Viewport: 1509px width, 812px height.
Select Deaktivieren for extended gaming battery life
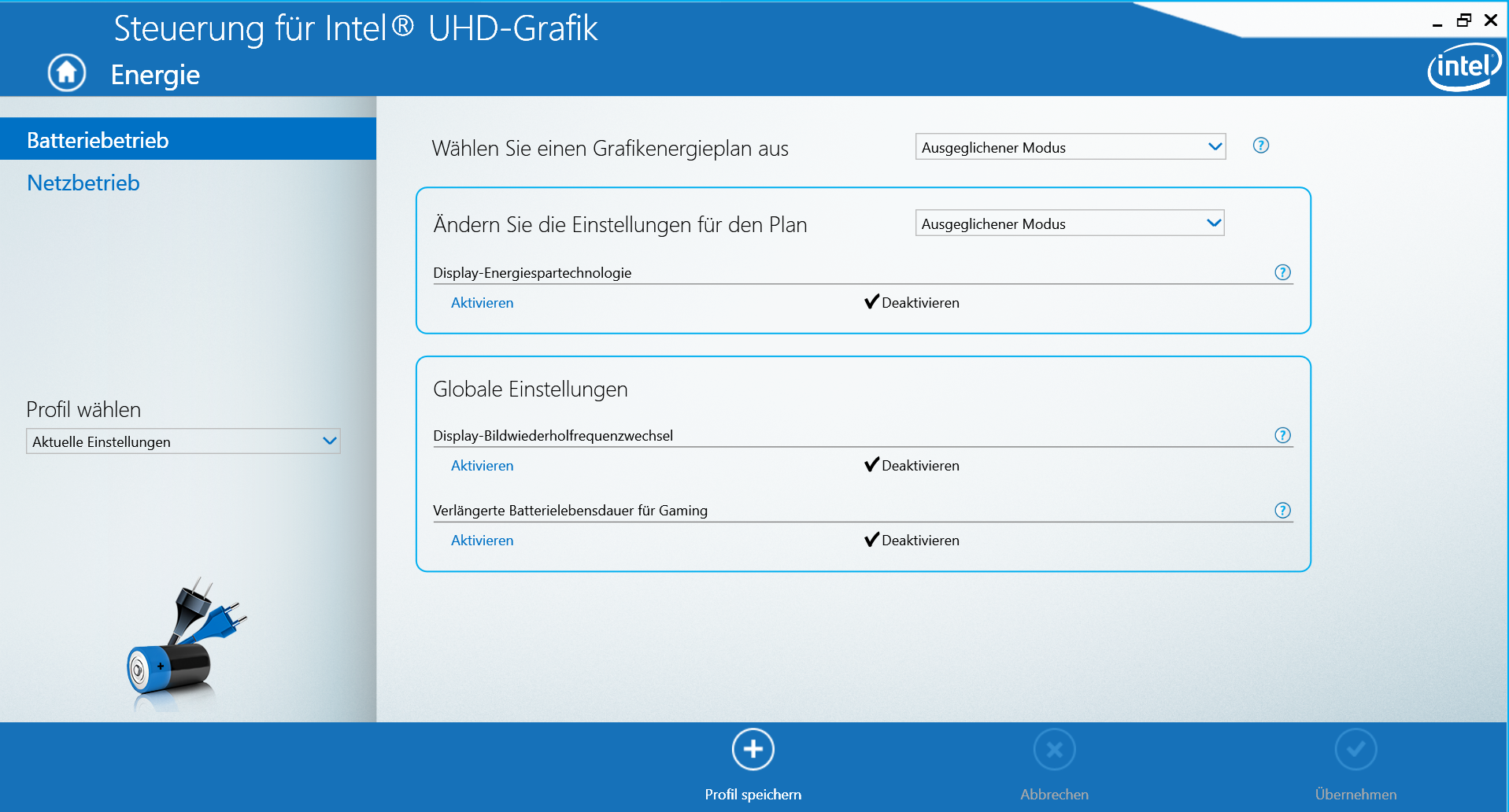click(x=912, y=541)
